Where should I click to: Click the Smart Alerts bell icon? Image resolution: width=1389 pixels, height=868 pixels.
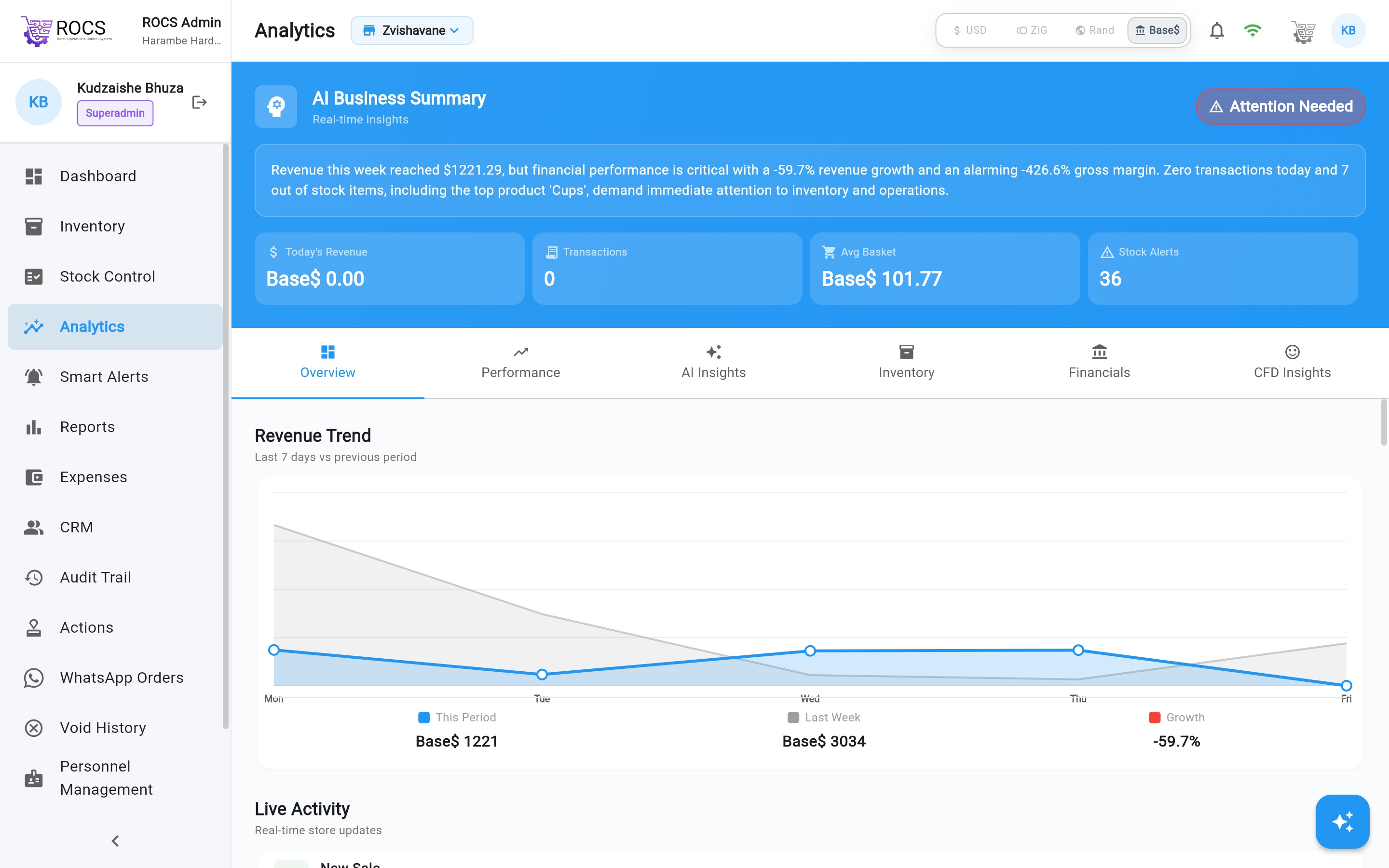34,377
